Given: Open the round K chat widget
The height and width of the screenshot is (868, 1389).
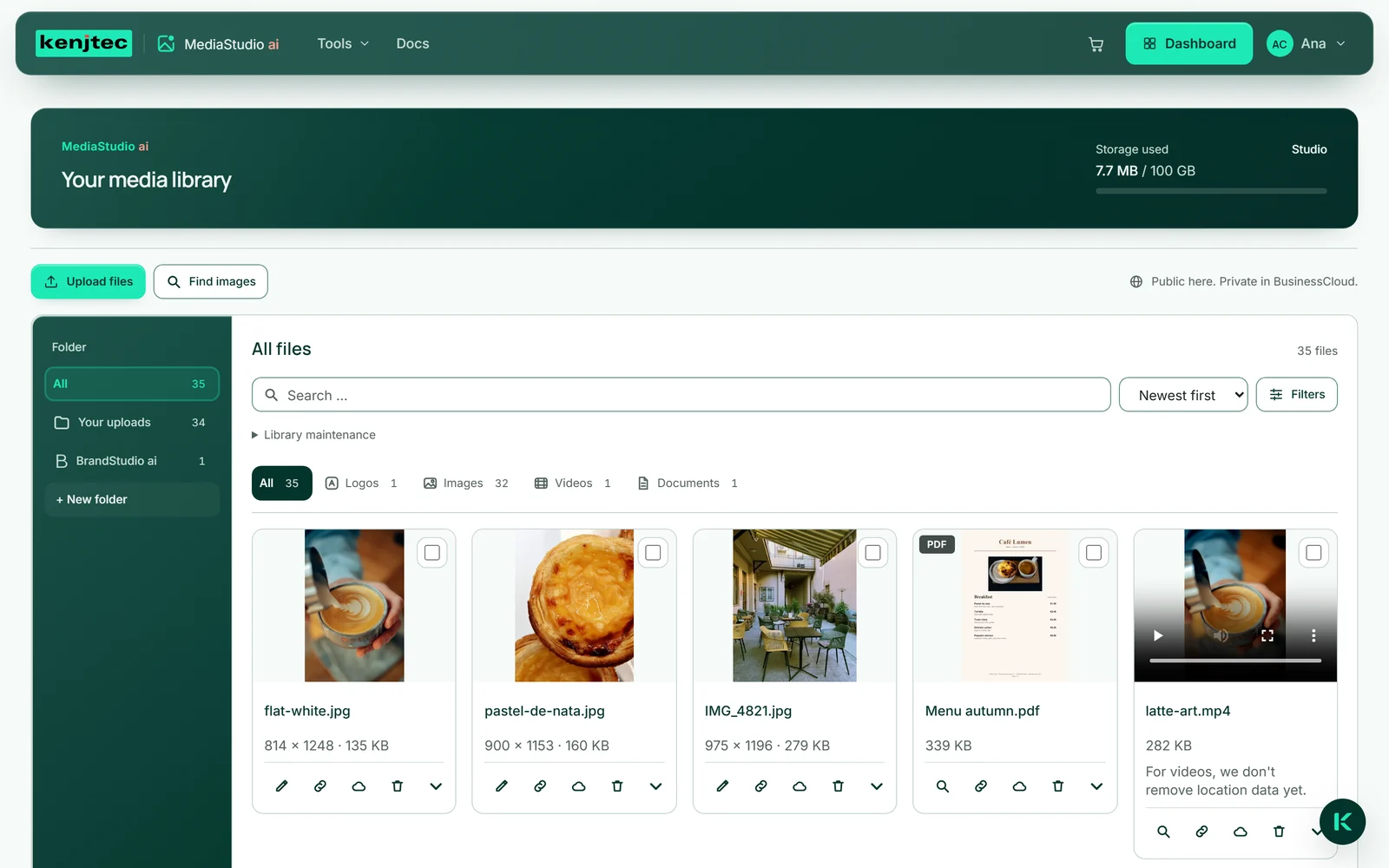Looking at the screenshot, I should (1342, 822).
